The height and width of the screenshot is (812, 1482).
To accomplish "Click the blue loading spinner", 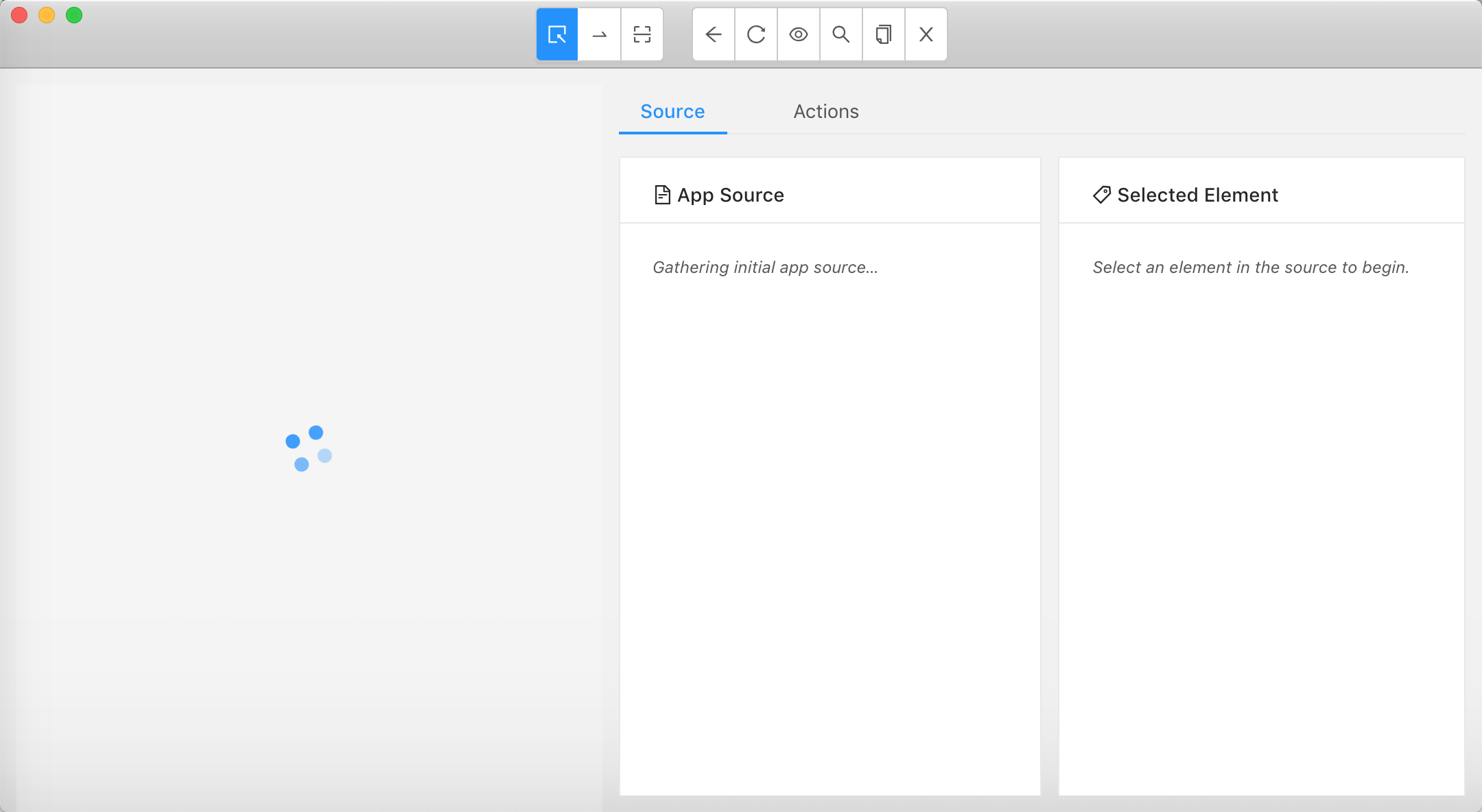I will click(x=309, y=449).
